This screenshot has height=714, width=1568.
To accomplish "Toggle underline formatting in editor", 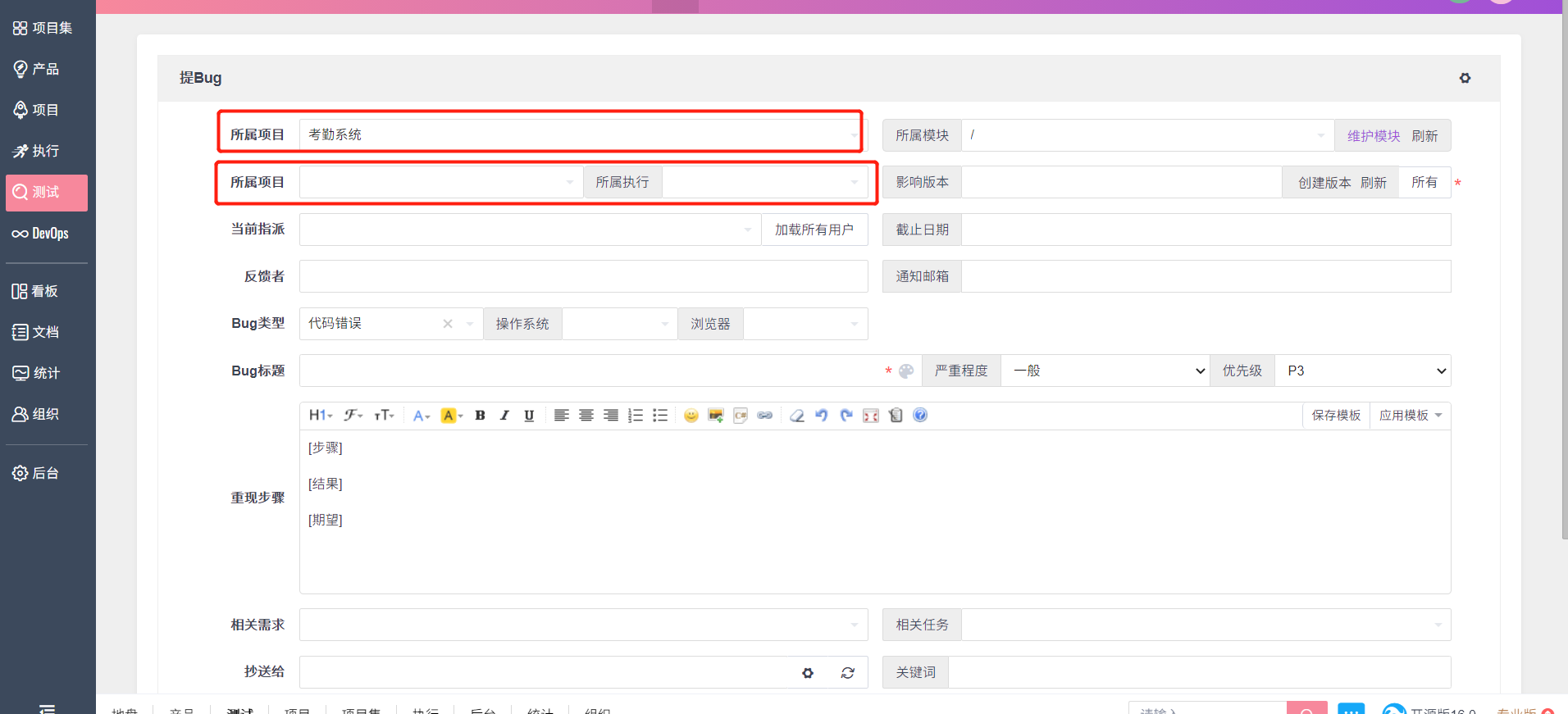I will (530, 416).
